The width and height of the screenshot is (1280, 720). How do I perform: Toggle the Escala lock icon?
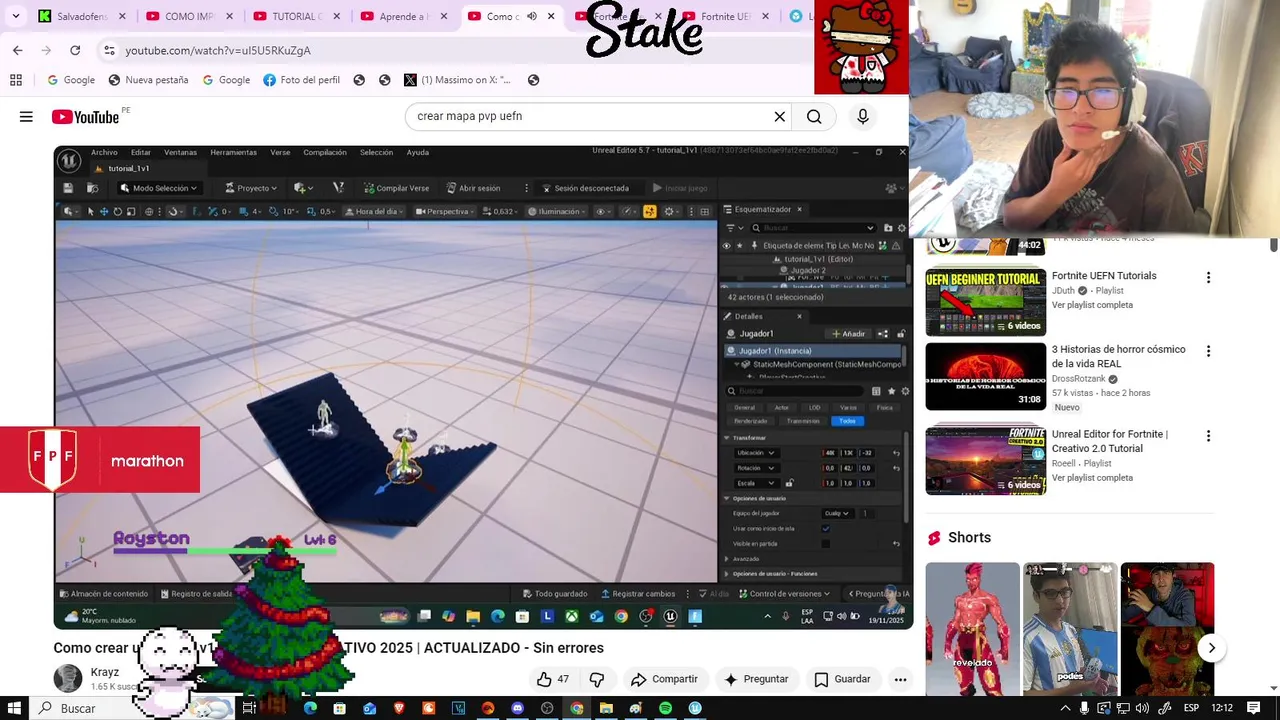coord(789,483)
